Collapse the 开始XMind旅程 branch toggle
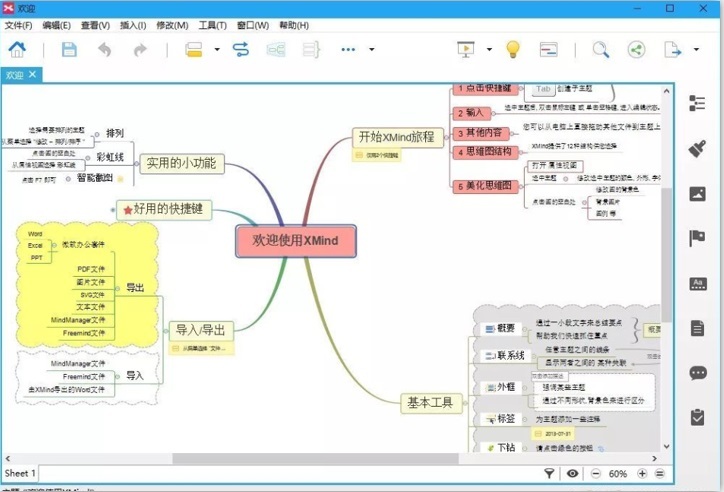The image size is (724, 492). pos(446,137)
